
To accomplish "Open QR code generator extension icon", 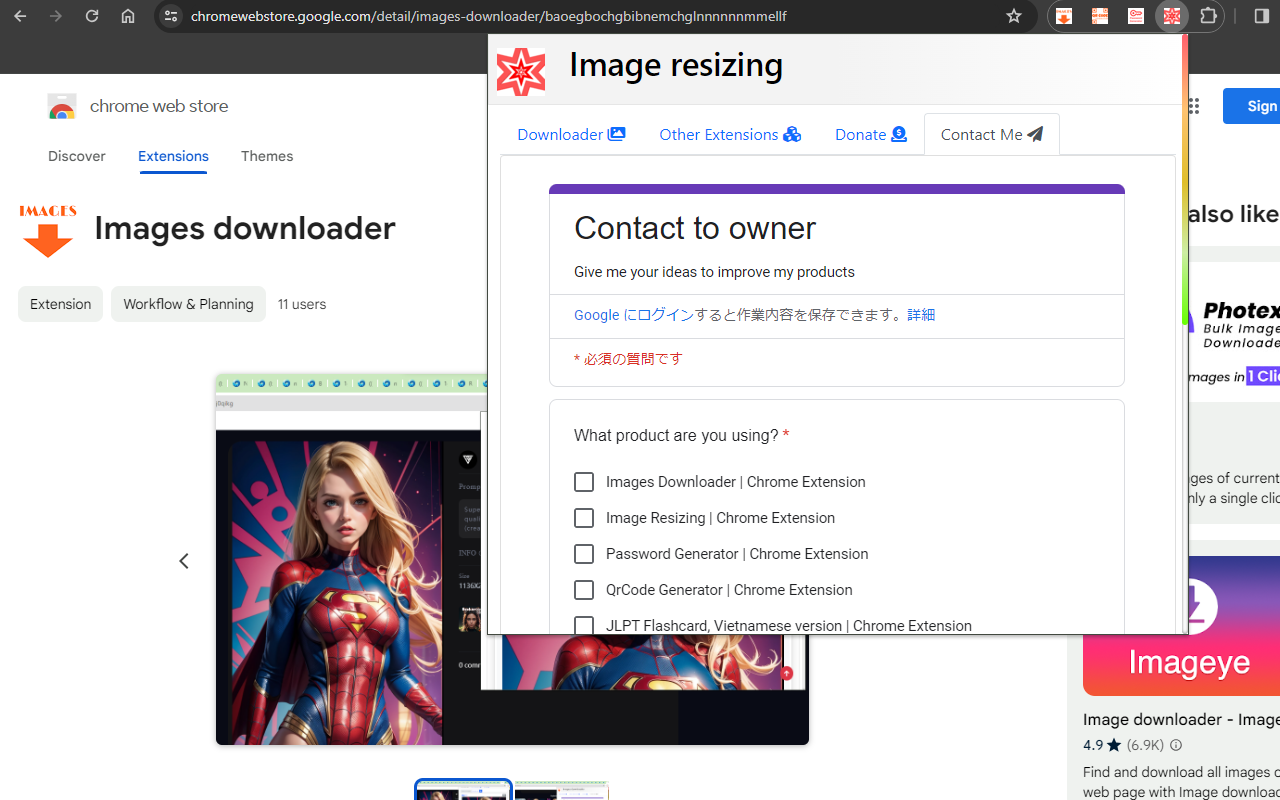I will [1100, 16].
